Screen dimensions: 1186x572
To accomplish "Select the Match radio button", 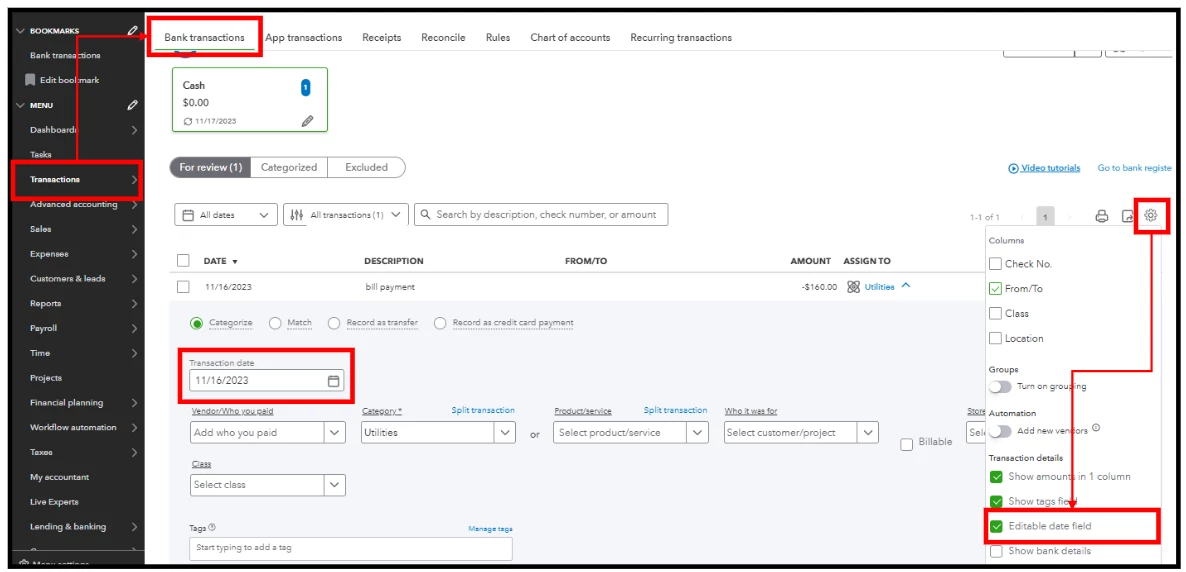I will pos(275,323).
